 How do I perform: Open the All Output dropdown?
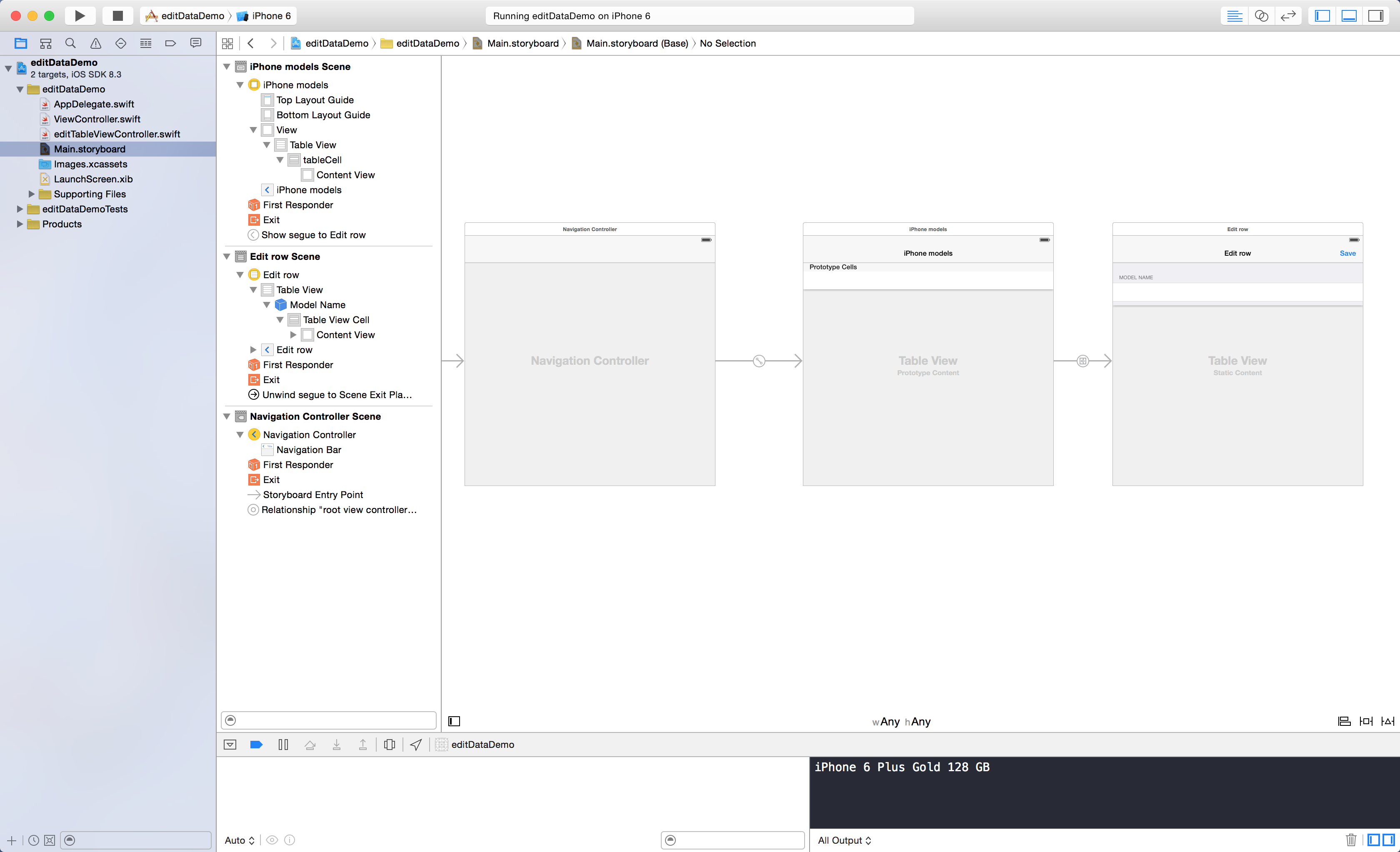(x=844, y=840)
